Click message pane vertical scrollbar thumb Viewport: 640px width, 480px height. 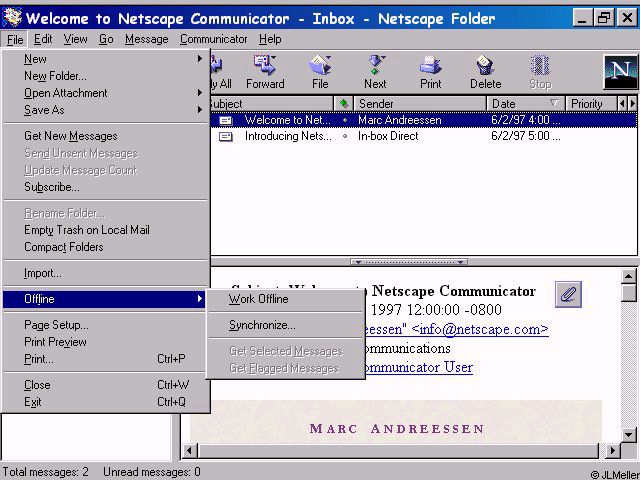[x=629, y=293]
